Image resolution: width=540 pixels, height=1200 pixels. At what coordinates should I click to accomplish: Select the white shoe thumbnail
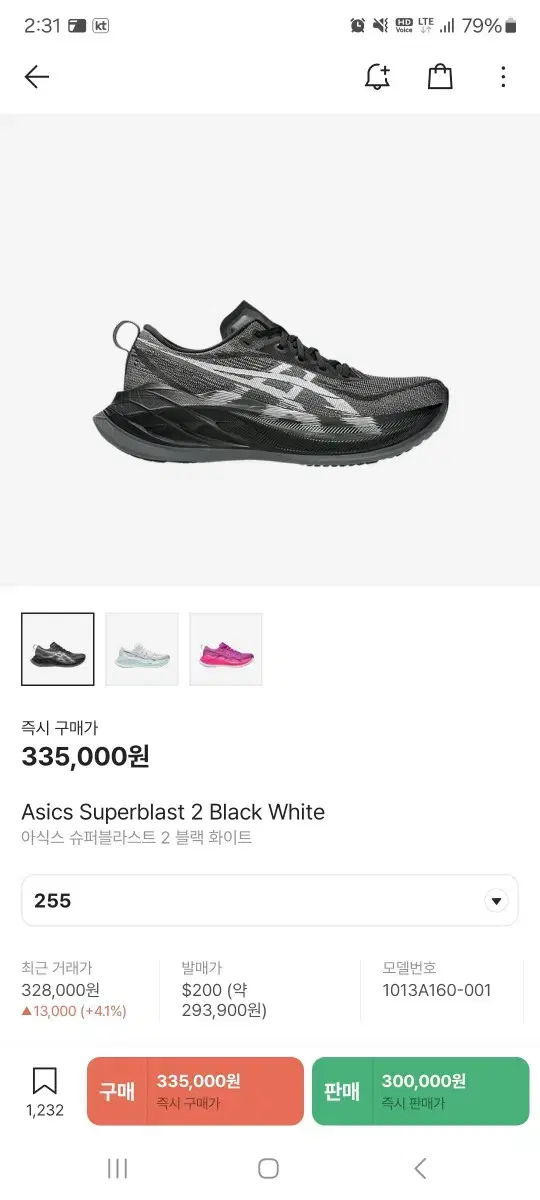142,649
